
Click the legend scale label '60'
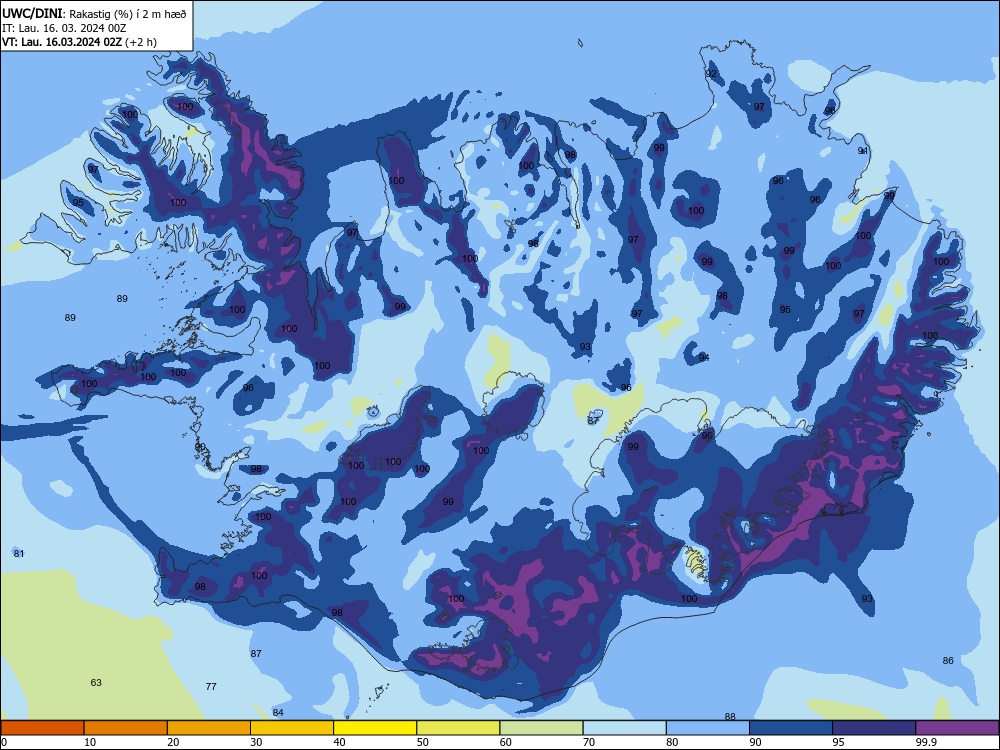click(506, 742)
